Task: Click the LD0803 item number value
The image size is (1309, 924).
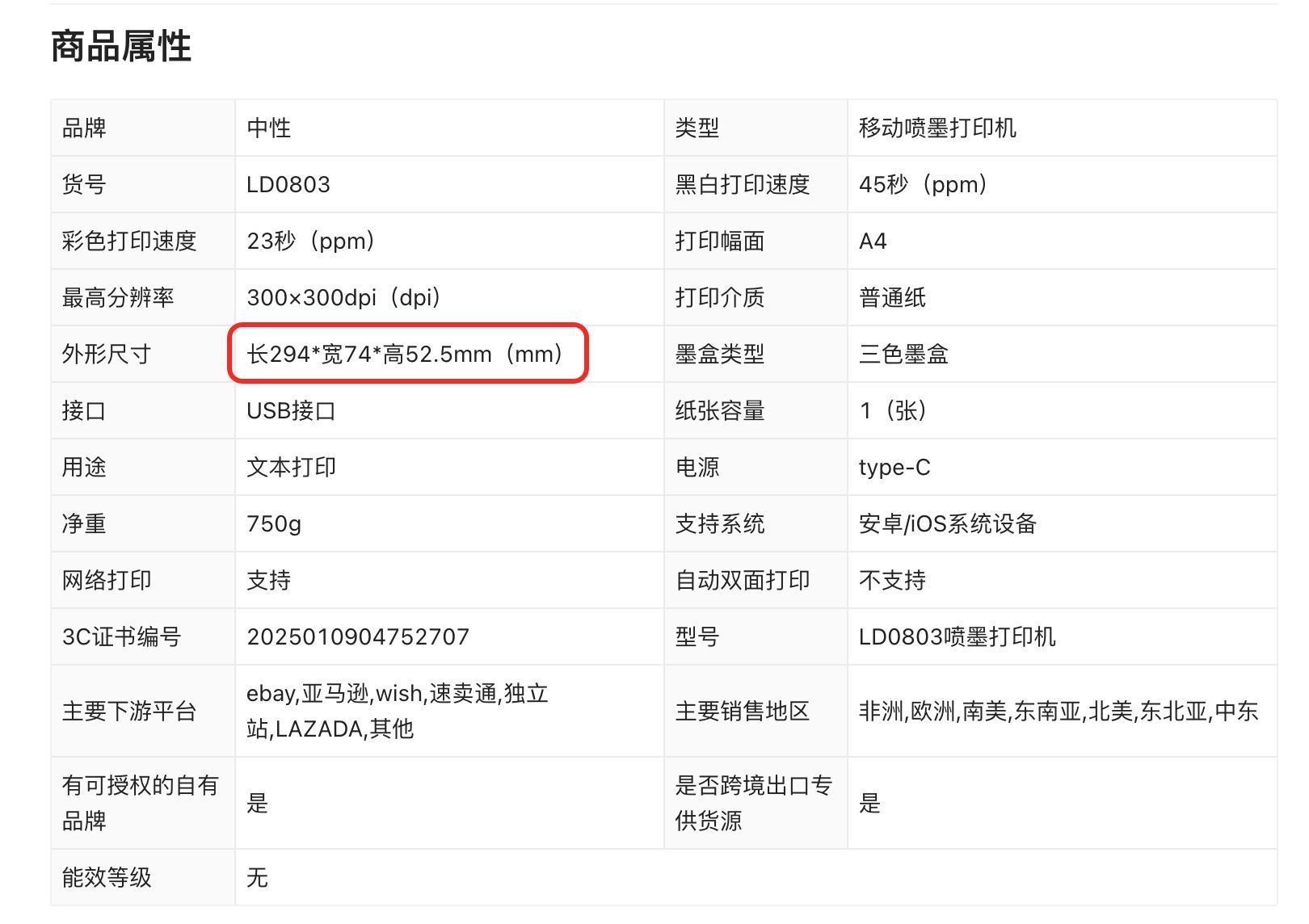Action: pos(288,185)
